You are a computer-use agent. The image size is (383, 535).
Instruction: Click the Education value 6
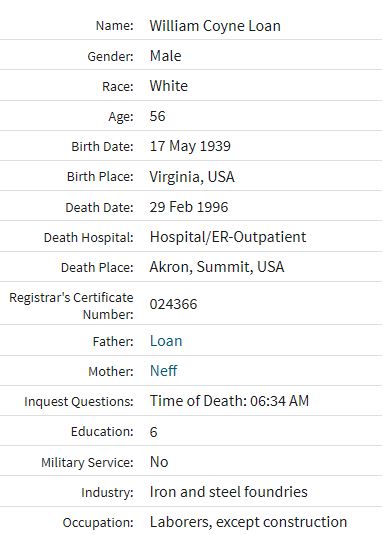tap(153, 432)
